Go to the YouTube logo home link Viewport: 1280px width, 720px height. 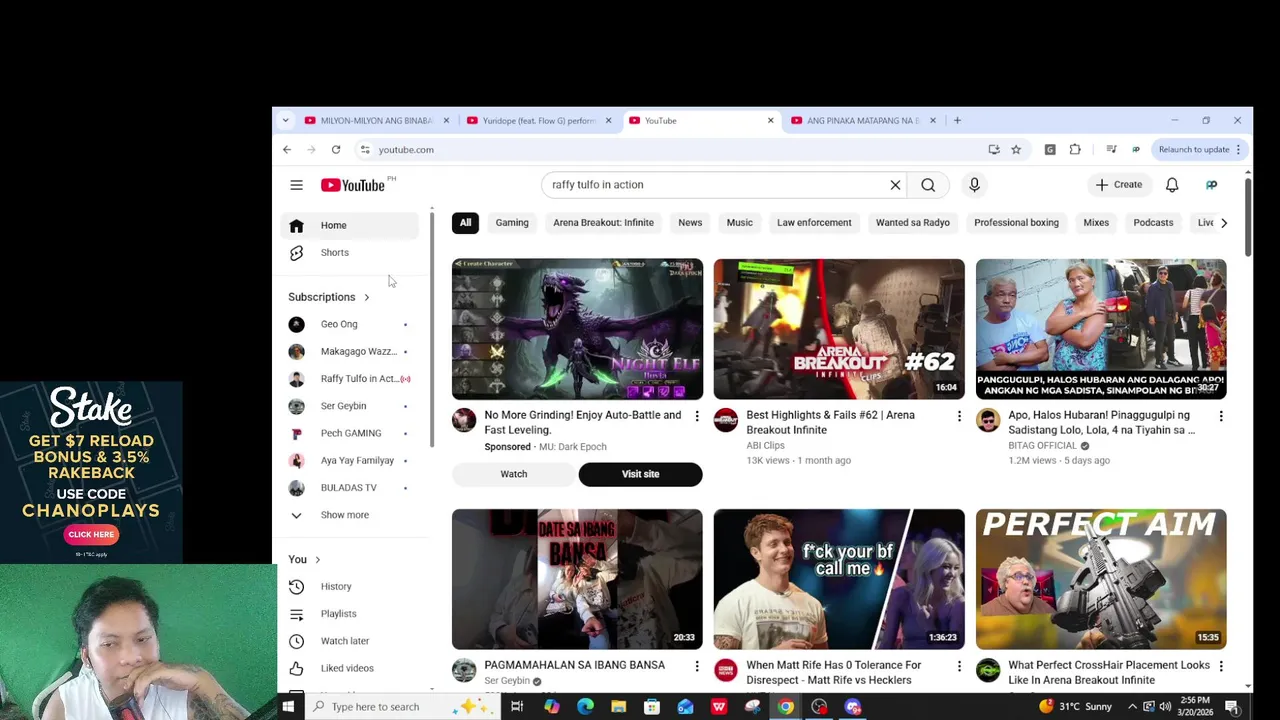[353, 185]
